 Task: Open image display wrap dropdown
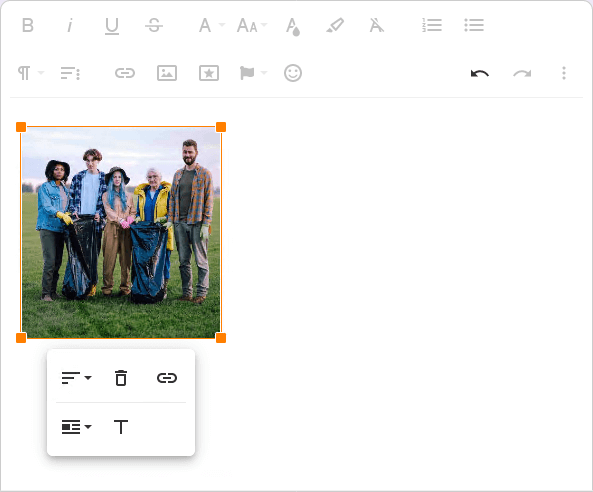[76, 427]
